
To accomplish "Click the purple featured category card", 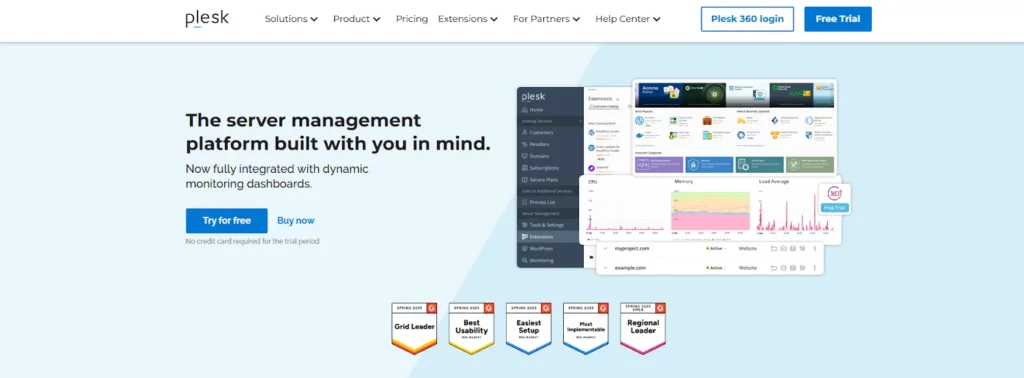I will (x=659, y=164).
